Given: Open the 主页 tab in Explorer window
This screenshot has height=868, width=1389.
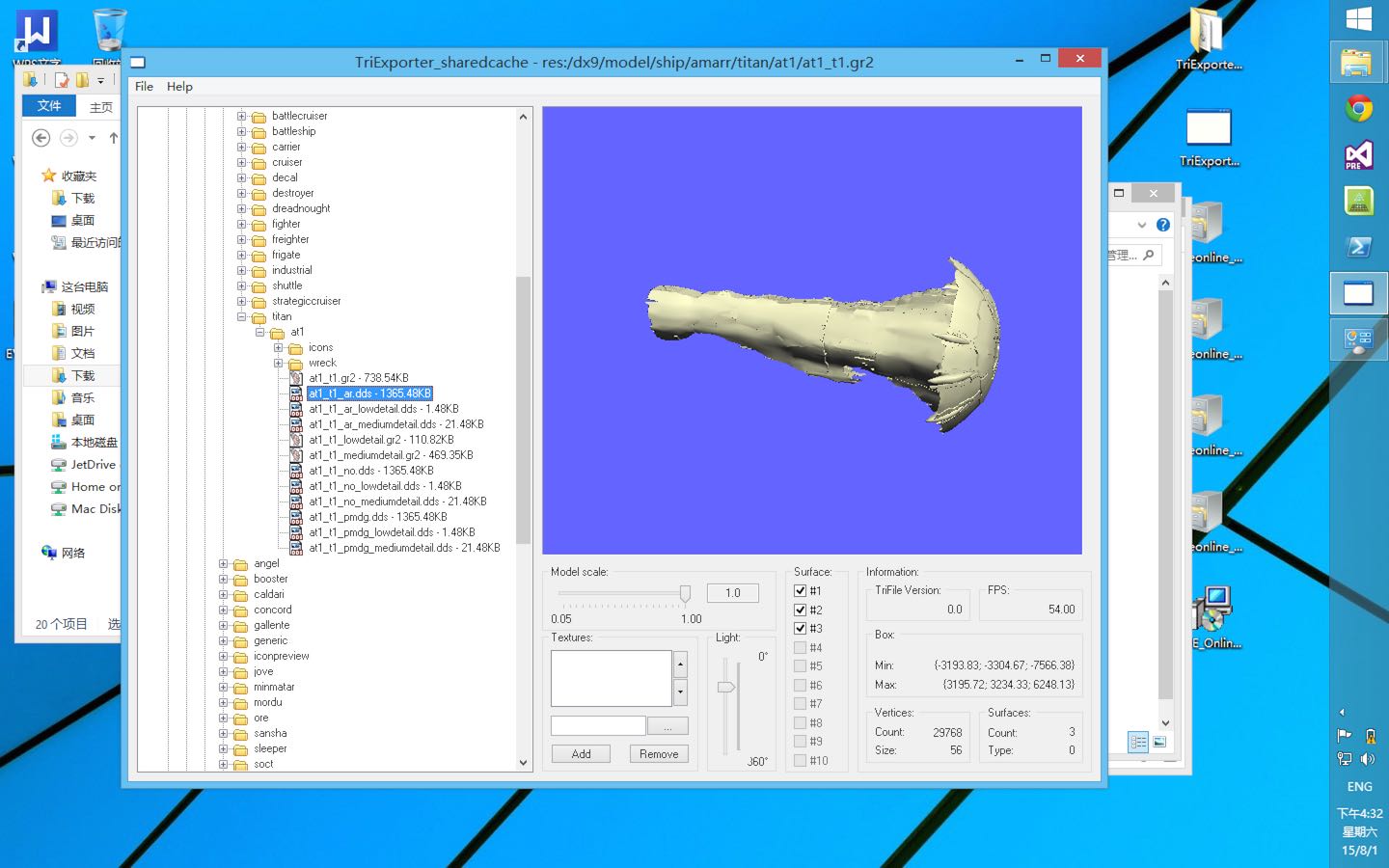Looking at the screenshot, I should pyautogui.click(x=100, y=107).
